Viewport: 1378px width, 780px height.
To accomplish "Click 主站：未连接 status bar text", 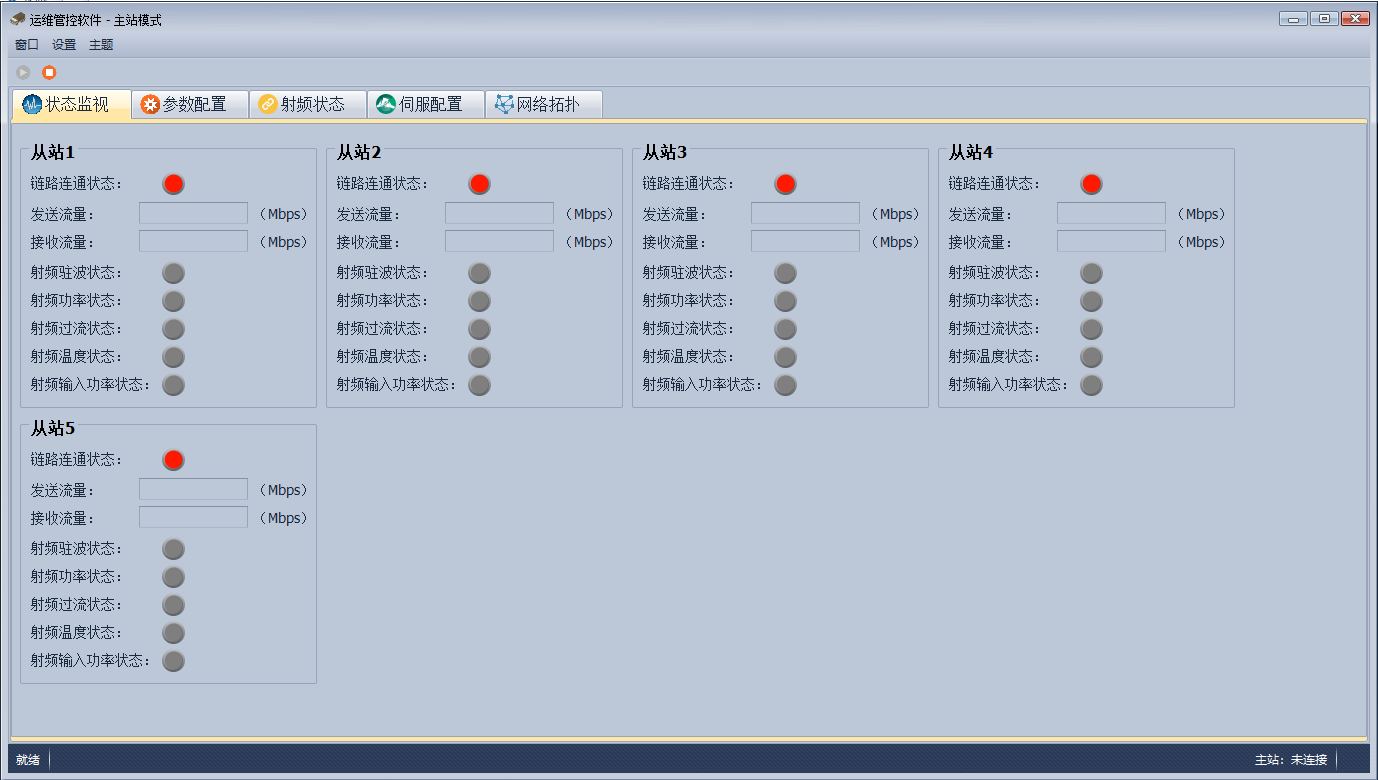I will [x=1291, y=760].
